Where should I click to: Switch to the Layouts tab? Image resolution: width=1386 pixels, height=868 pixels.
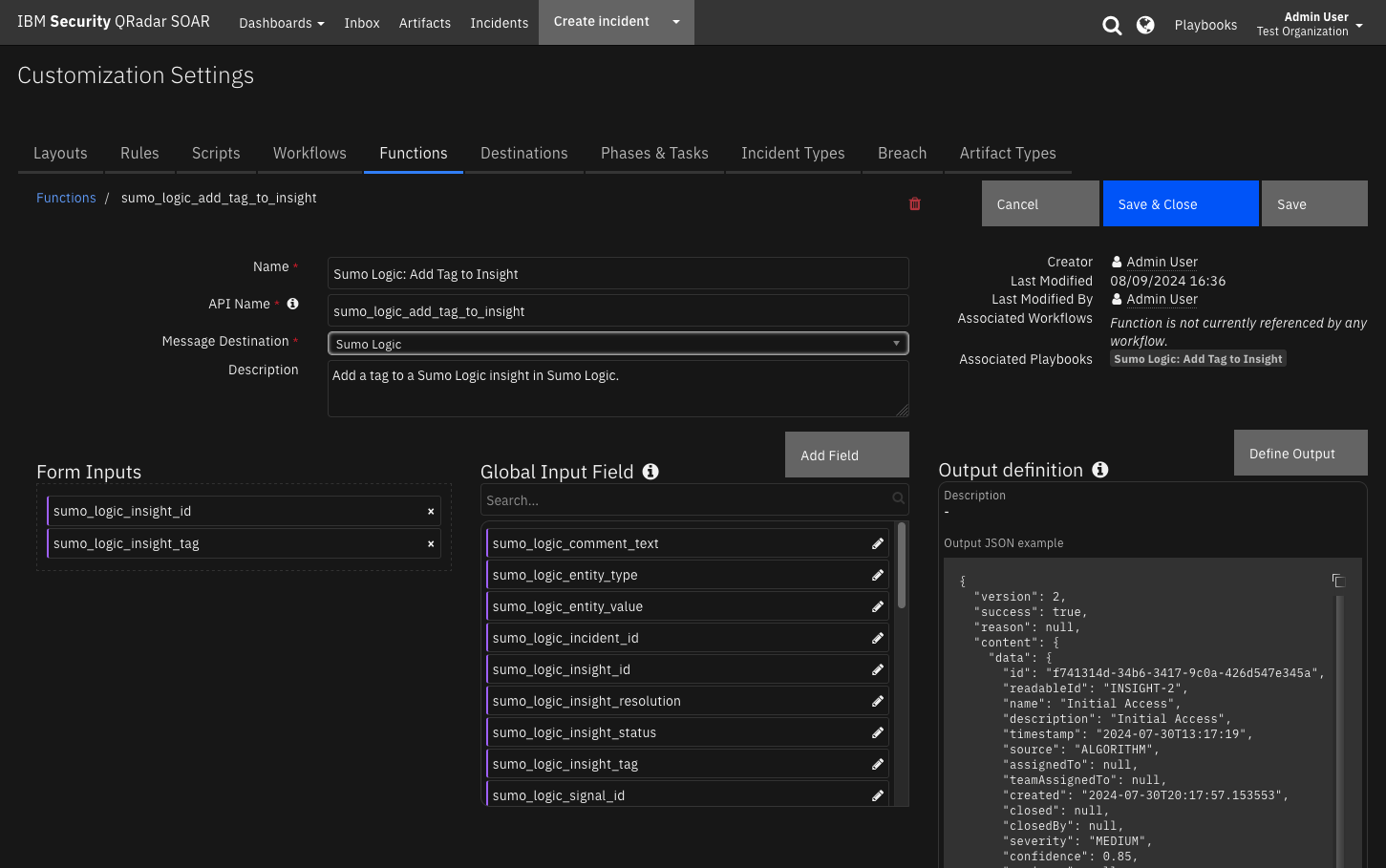coord(60,153)
